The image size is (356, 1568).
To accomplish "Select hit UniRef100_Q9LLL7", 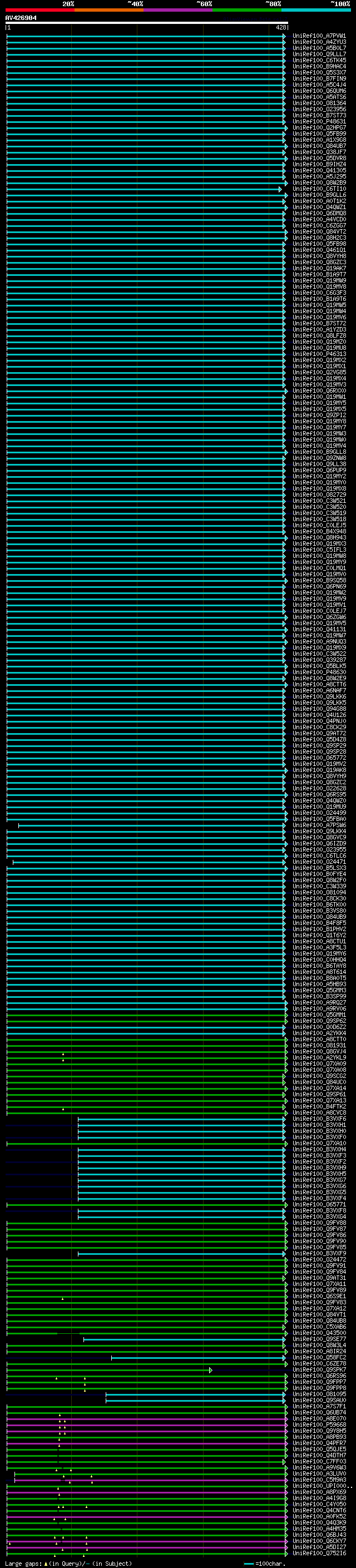I will tap(319, 54).
